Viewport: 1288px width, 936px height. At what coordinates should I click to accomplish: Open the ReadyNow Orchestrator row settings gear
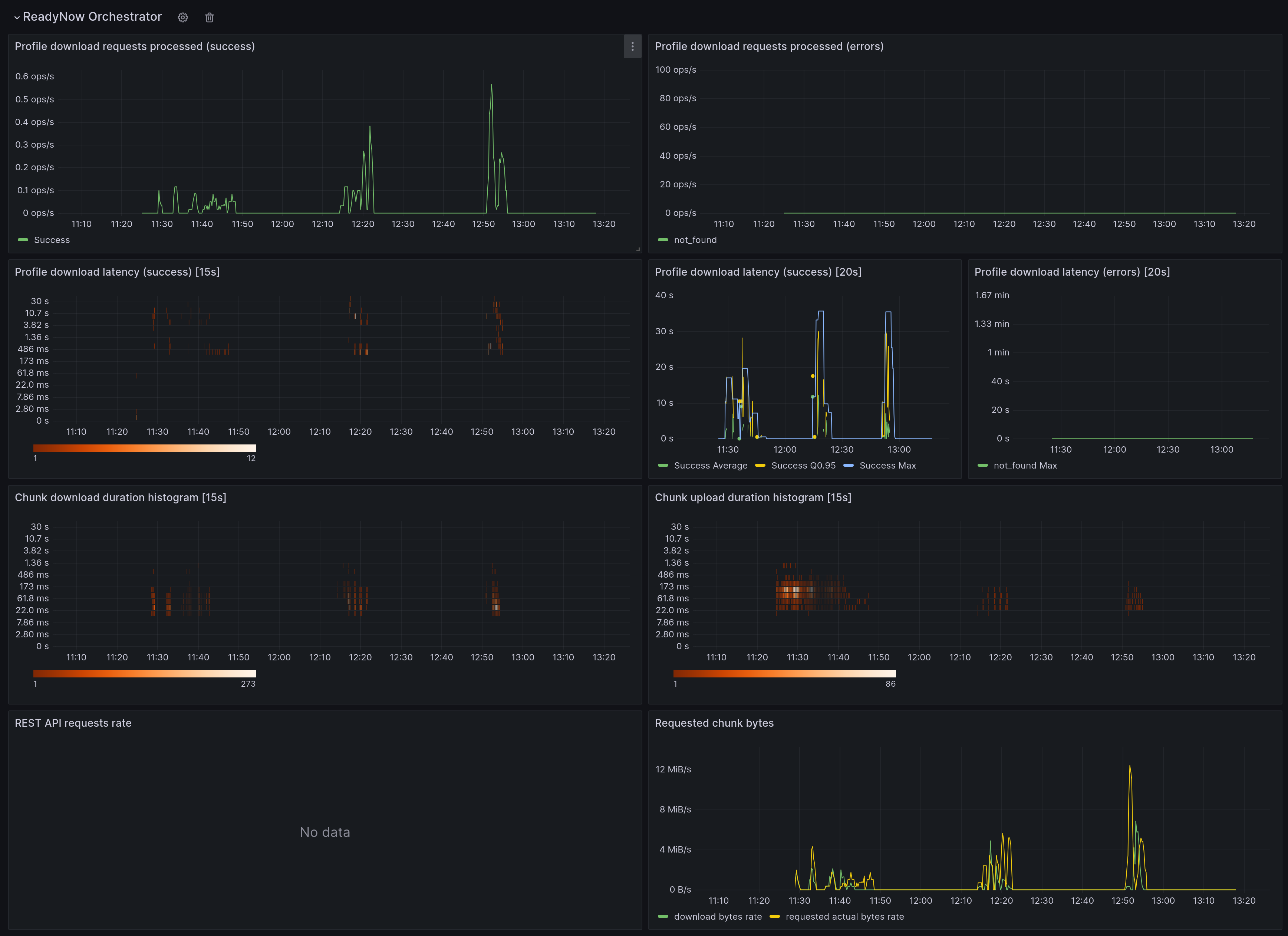point(183,17)
